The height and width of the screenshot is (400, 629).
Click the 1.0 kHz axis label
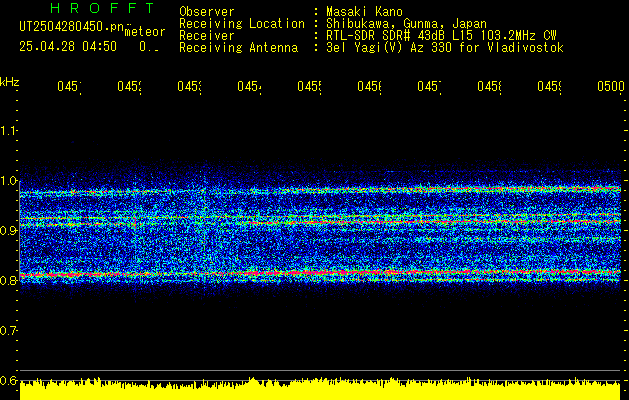click(8, 181)
